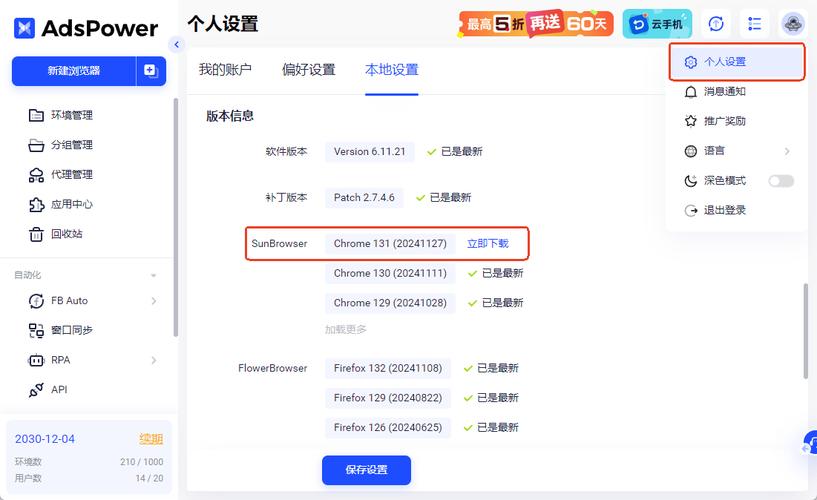The width and height of the screenshot is (817, 500).
Task: Click the AdsPower logo
Action: point(86,28)
